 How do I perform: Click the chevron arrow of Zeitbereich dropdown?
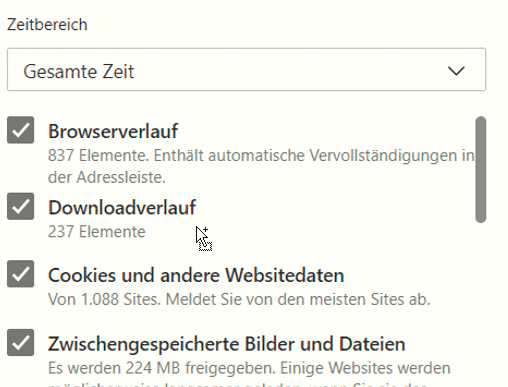pos(456,71)
